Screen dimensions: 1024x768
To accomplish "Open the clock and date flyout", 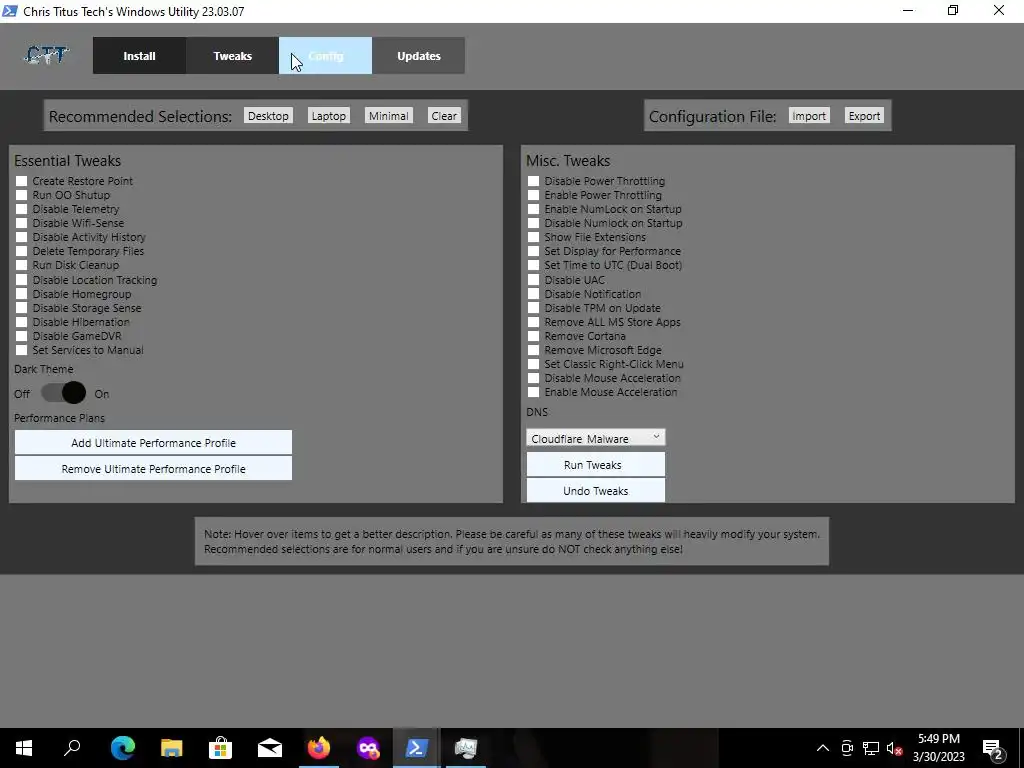I will point(938,748).
